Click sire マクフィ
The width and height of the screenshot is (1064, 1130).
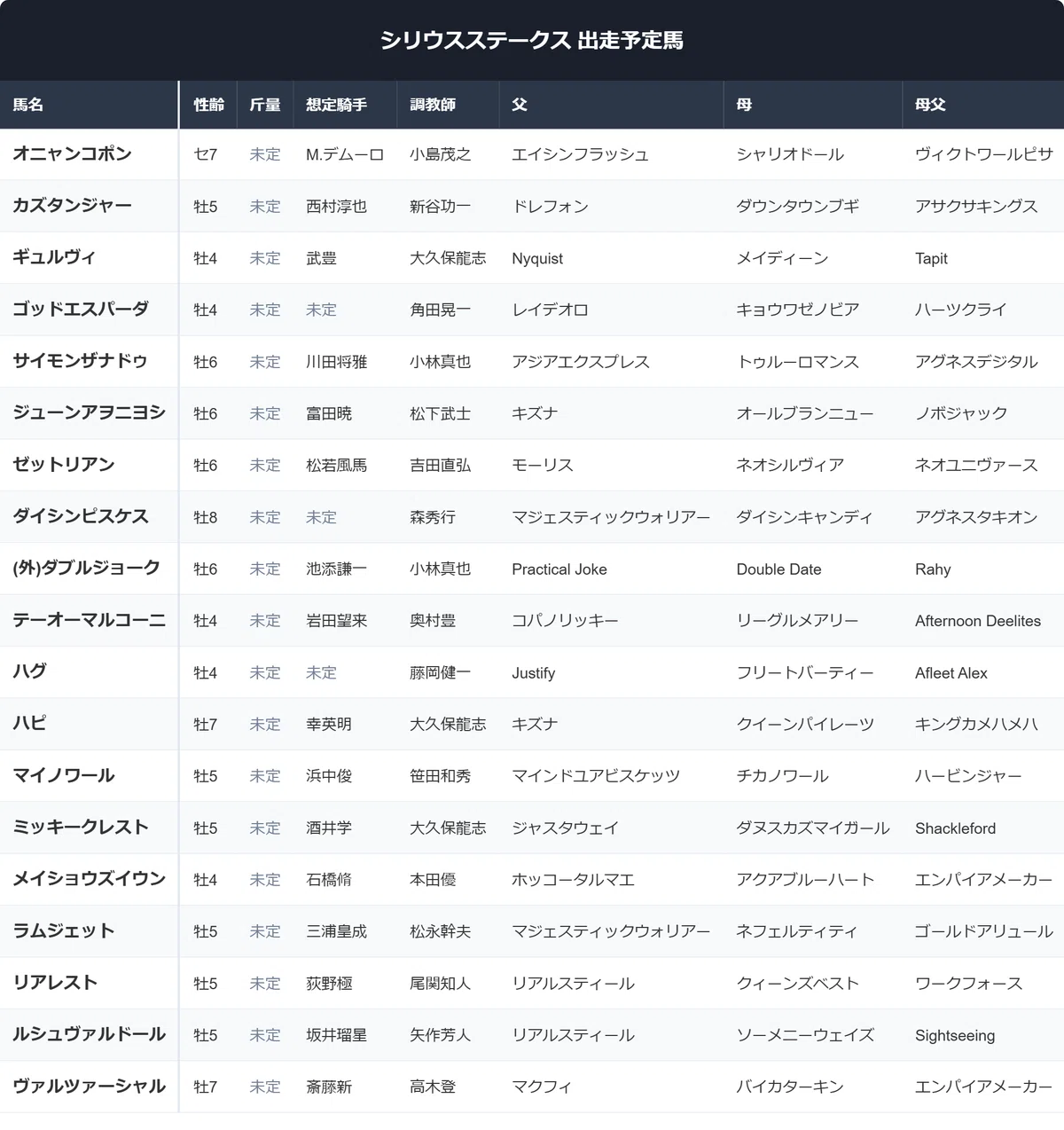point(542,1087)
